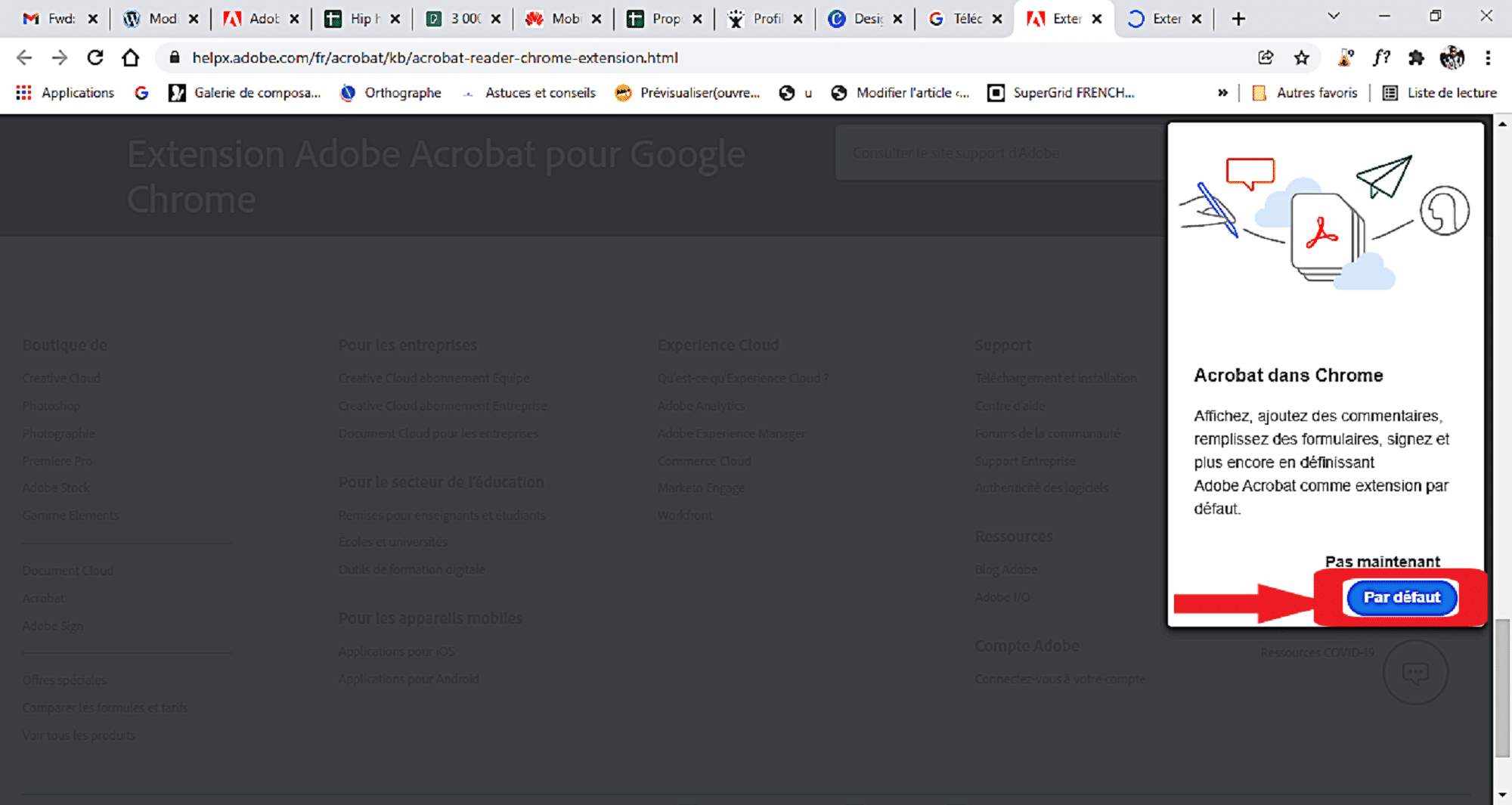Open the browser home page
The height and width of the screenshot is (805, 1512).
click(130, 57)
